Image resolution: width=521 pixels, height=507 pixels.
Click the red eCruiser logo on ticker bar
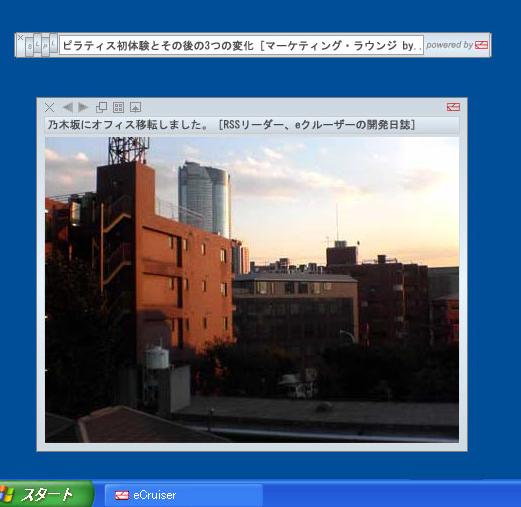coord(481,45)
